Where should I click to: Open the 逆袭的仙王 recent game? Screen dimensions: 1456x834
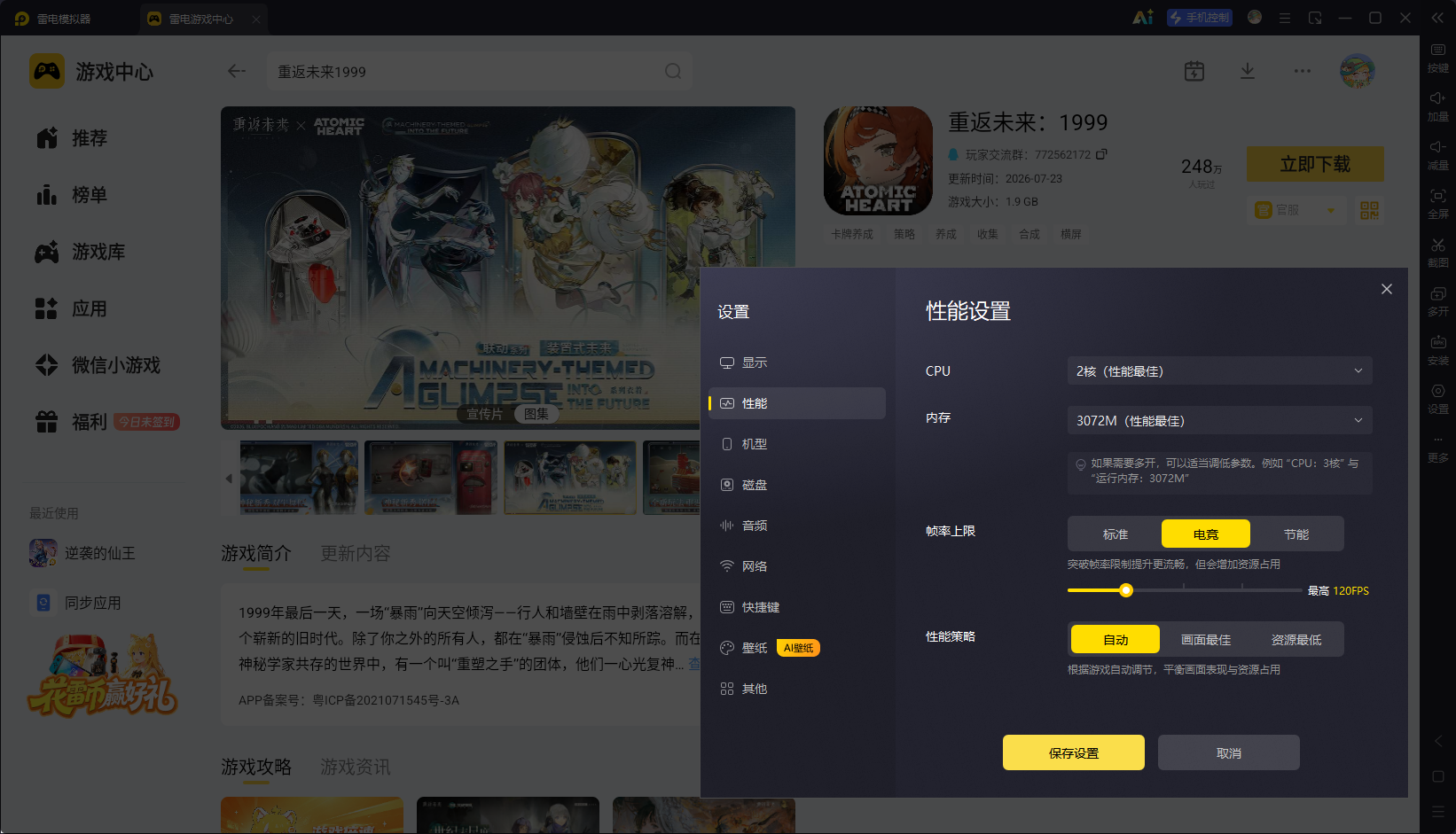click(x=82, y=553)
